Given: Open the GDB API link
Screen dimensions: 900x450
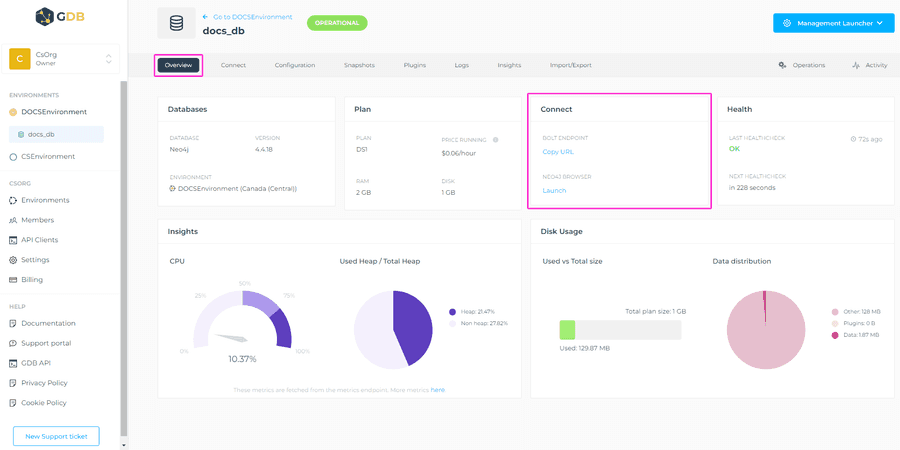Looking at the screenshot, I should [x=36, y=363].
